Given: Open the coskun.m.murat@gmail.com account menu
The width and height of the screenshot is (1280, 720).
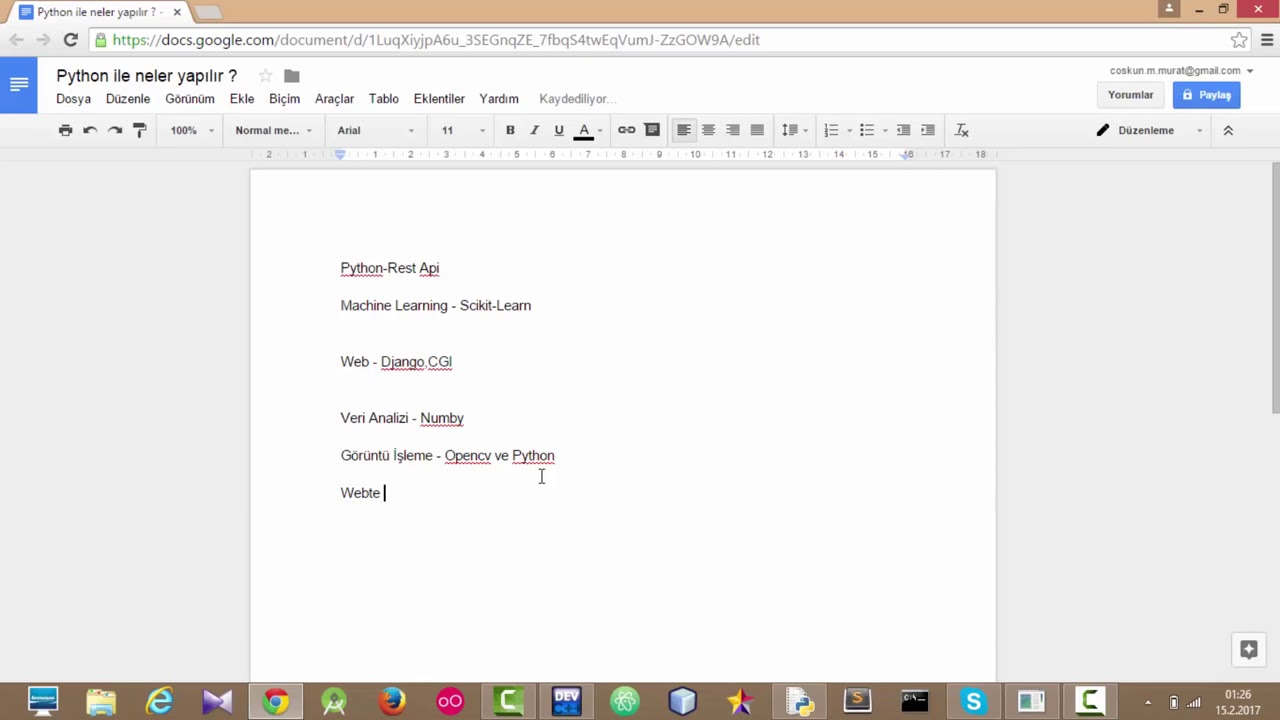Looking at the screenshot, I should 1181,71.
